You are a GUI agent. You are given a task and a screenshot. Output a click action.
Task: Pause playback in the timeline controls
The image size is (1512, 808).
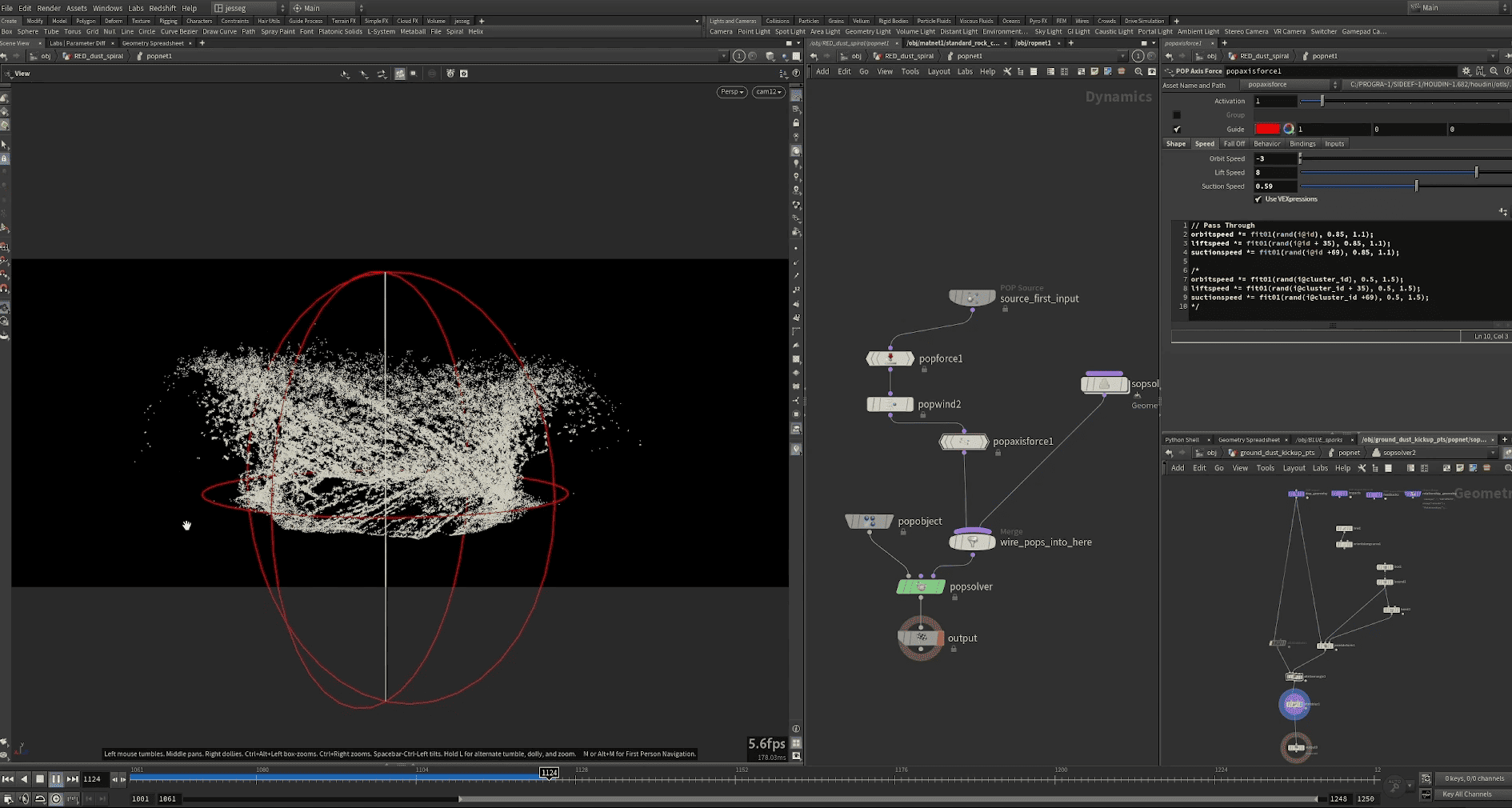tap(56, 778)
